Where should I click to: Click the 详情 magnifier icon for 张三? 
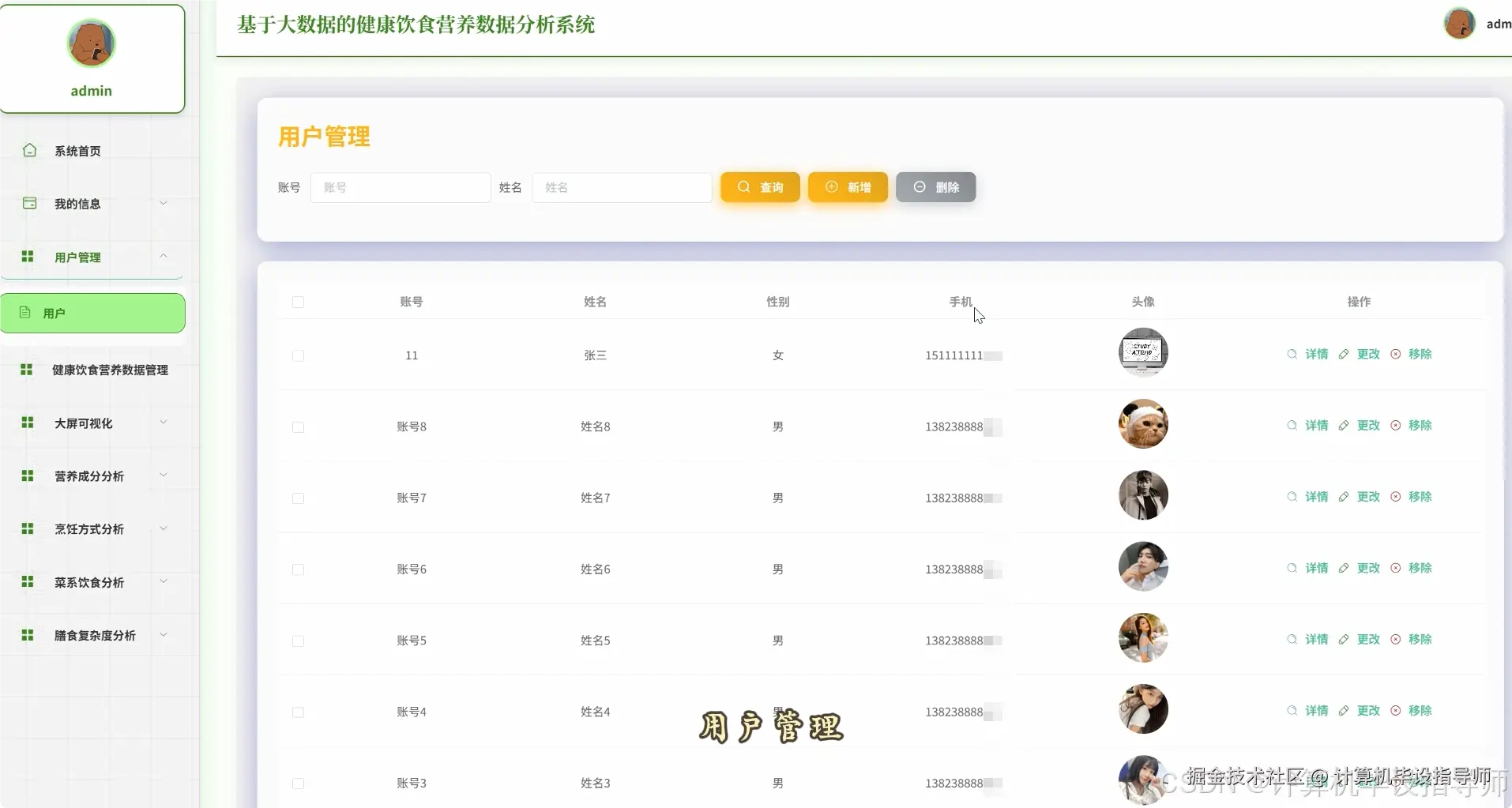[1292, 354]
